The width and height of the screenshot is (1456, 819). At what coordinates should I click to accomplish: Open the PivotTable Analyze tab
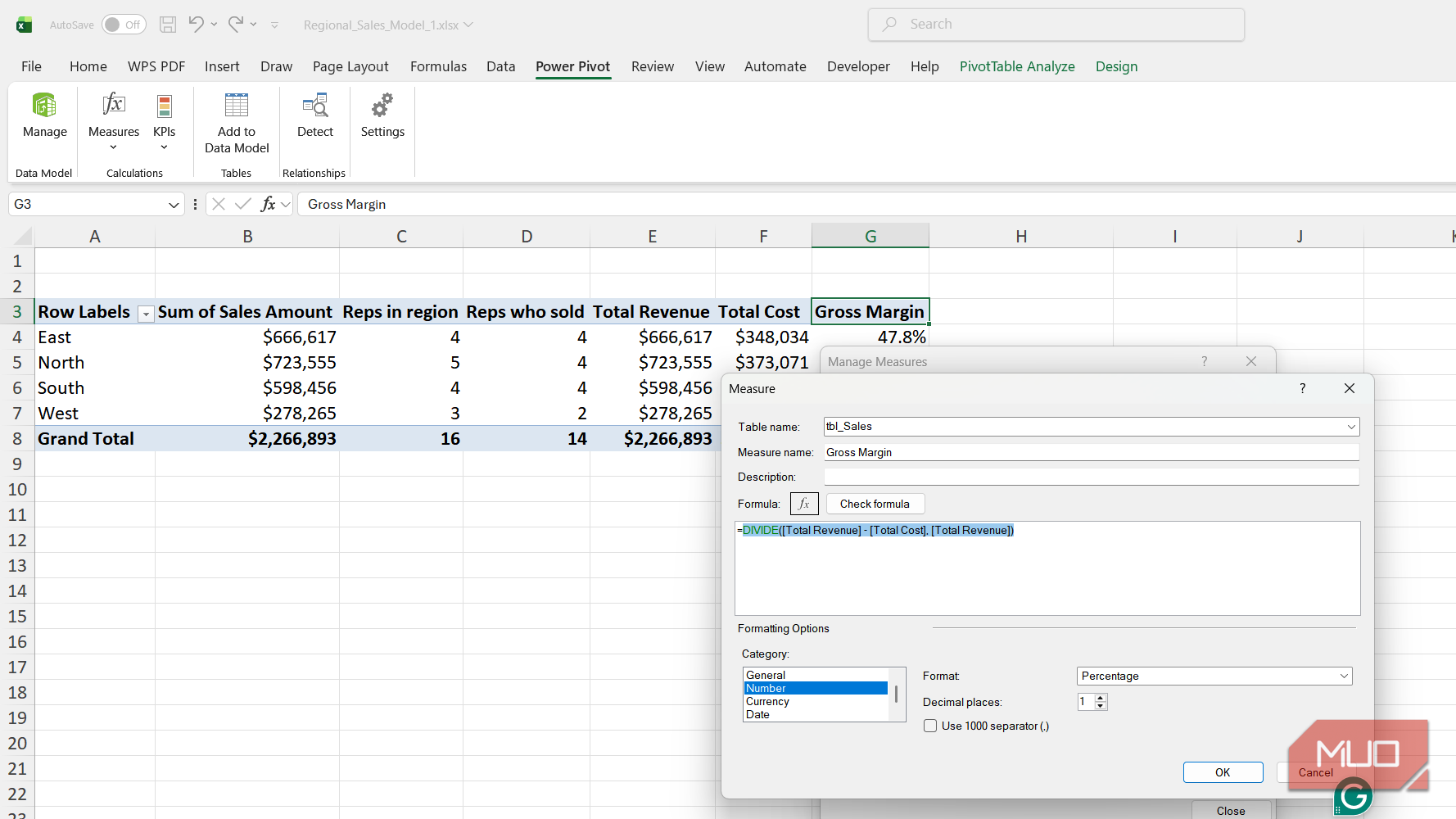point(1017,66)
